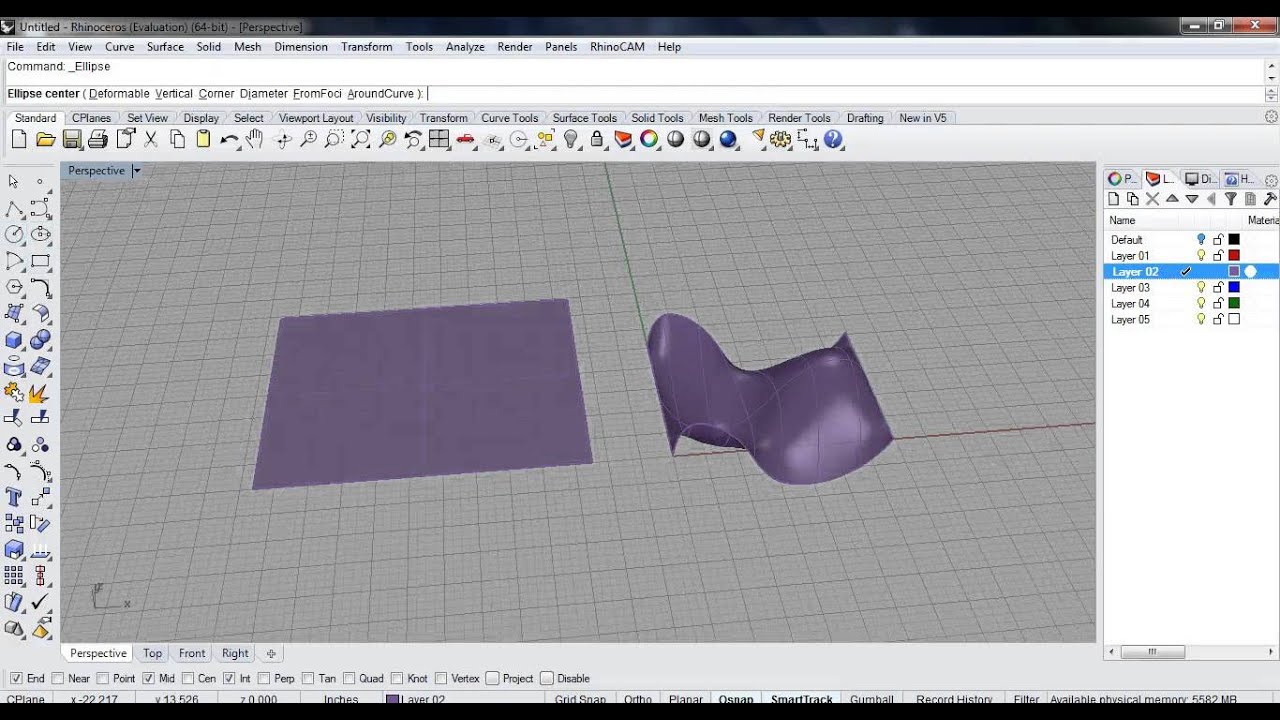This screenshot has width=1280, height=720.
Task: Click the Explode icon in left sidebar
Action: tap(41, 393)
